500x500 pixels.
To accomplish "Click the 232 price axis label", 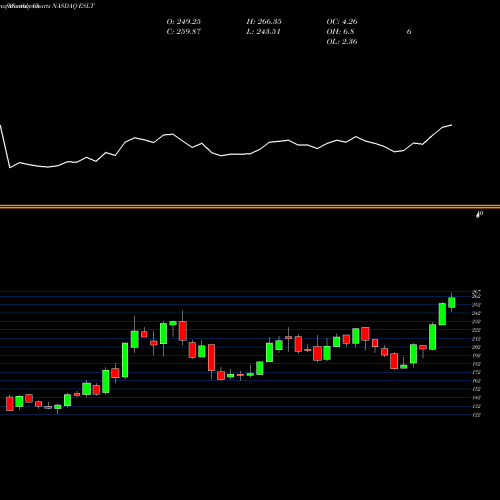I will point(476,322).
